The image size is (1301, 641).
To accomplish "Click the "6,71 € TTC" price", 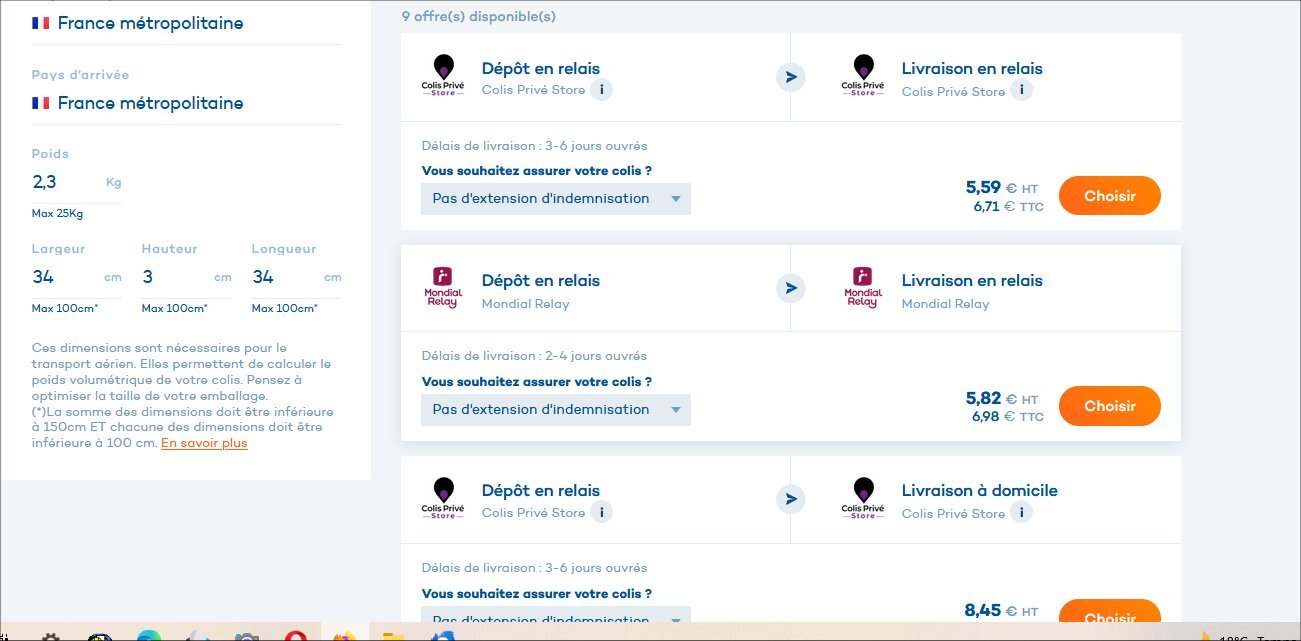I will click(1008, 206).
